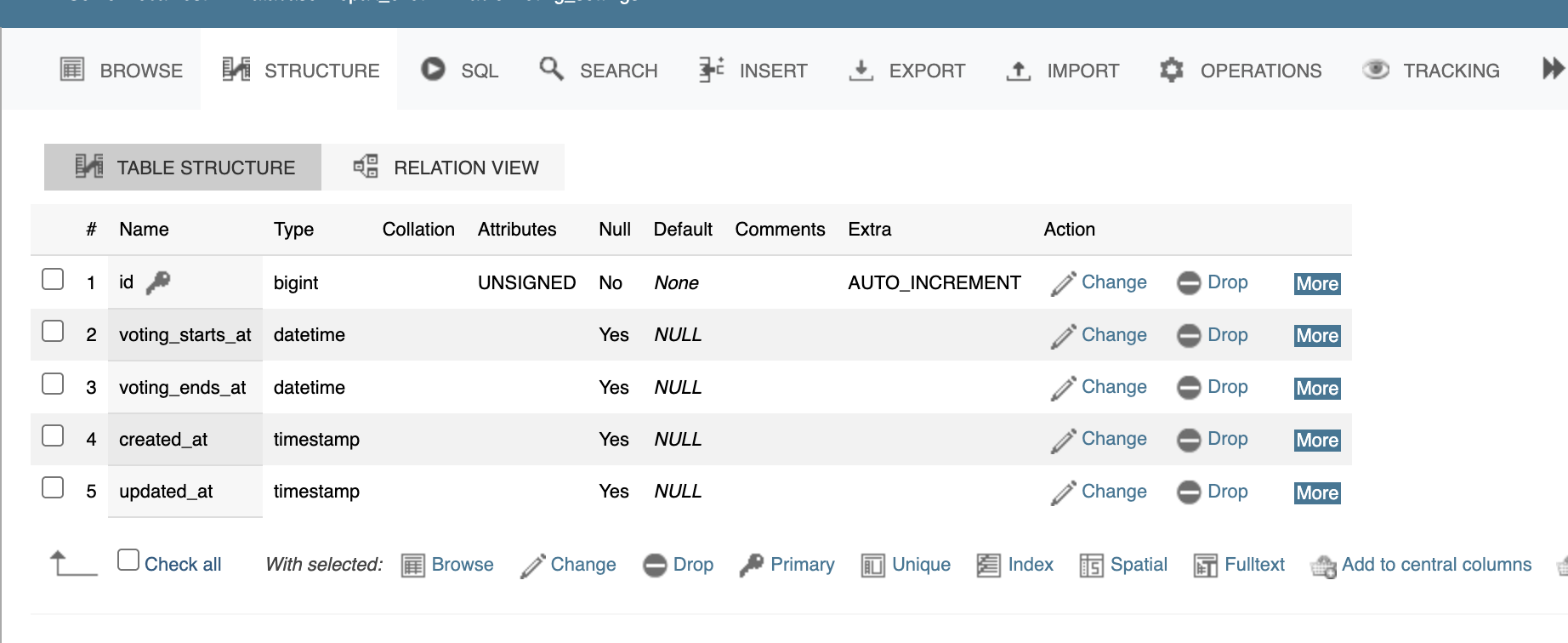Viewport: 1568px width, 643px height.
Task: Click the Fulltext index icon
Action: 1205,566
